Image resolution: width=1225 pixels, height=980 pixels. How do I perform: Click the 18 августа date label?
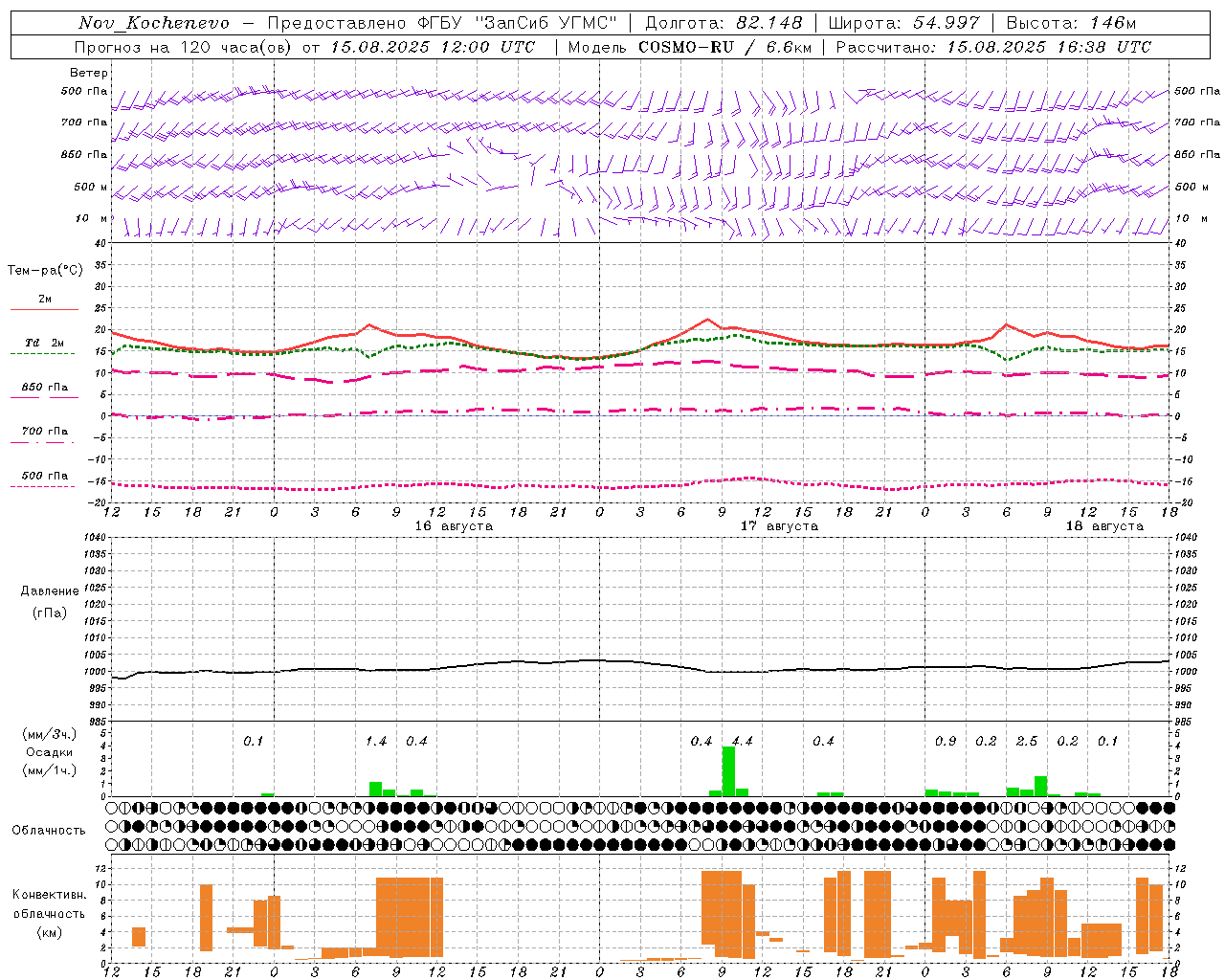[1104, 526]
